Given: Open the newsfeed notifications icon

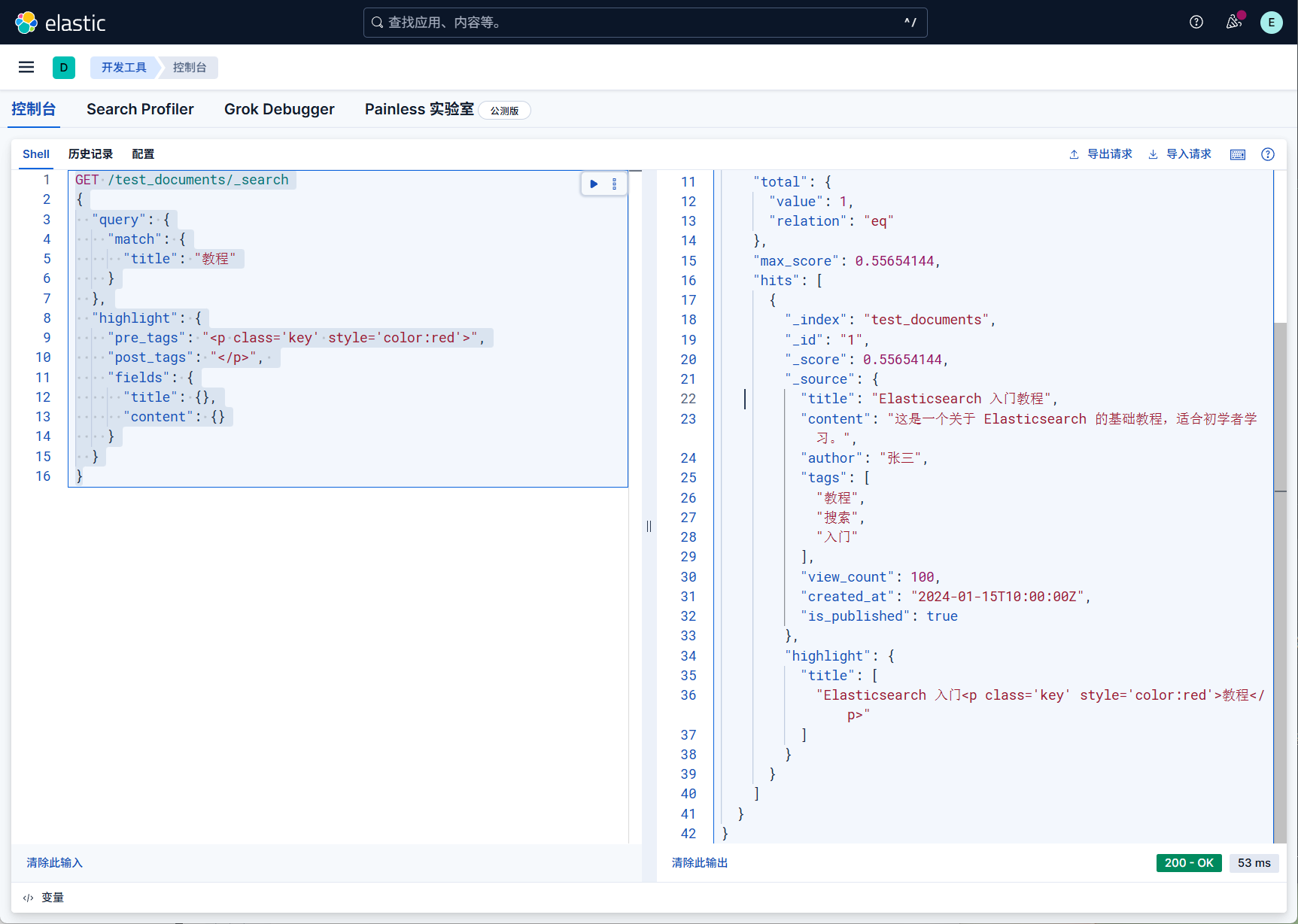Looking at the screenshot, I should click(1233, 22).
